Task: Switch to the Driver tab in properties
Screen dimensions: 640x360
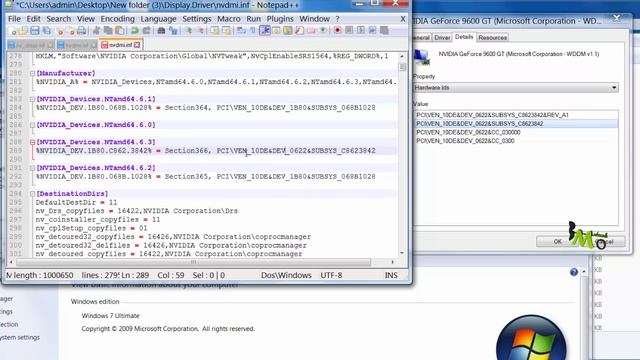Action: point(442,38)
